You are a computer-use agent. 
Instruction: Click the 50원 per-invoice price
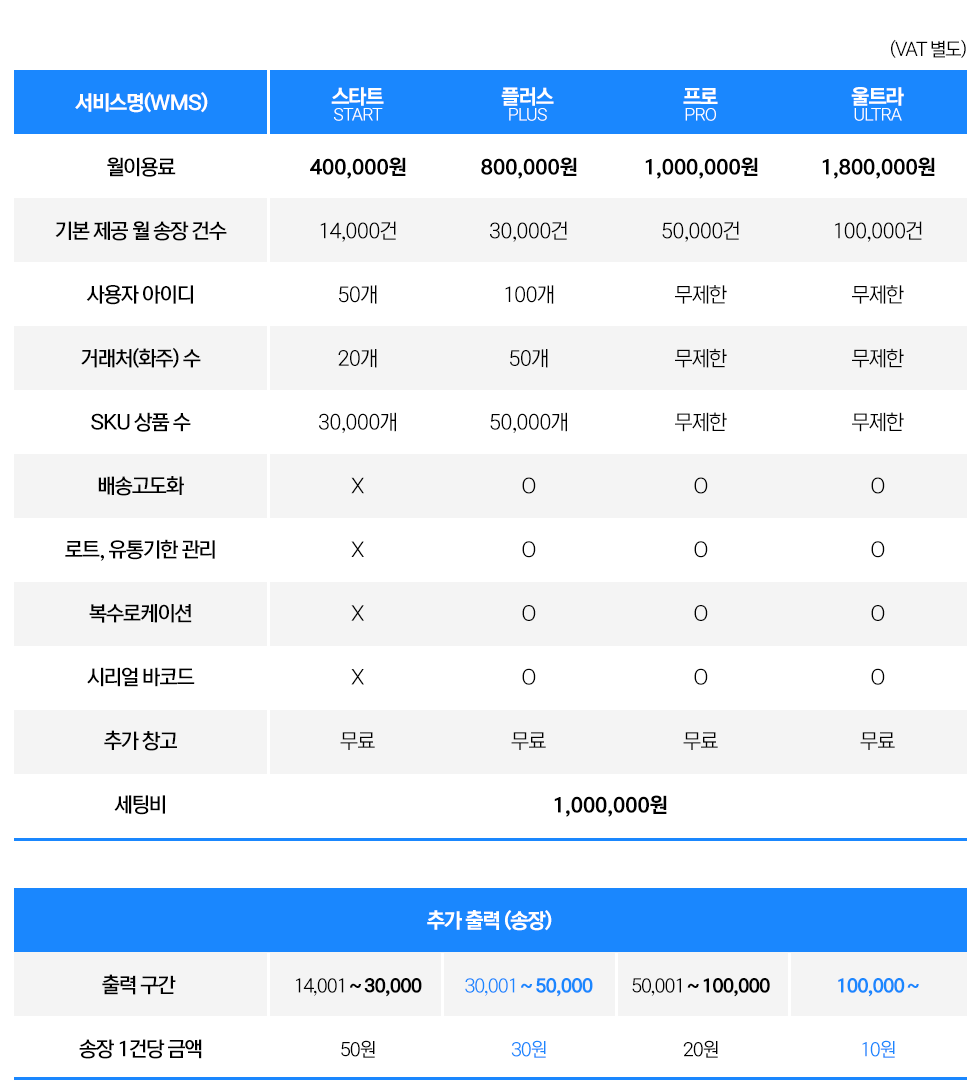(358, 1049)
